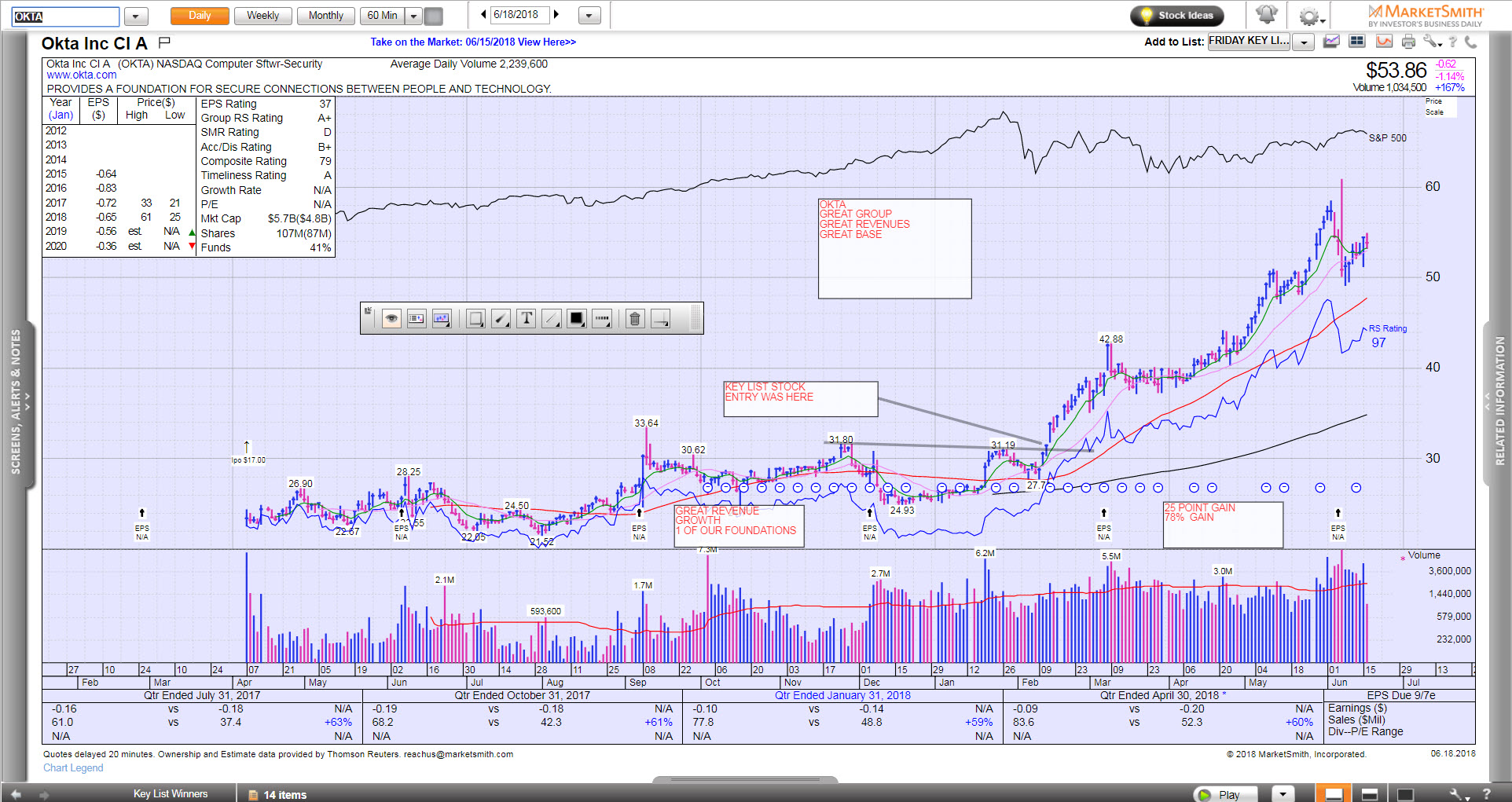Select the line drawing tool
This screenshot has width=1512, height=802.
[552, 318]
